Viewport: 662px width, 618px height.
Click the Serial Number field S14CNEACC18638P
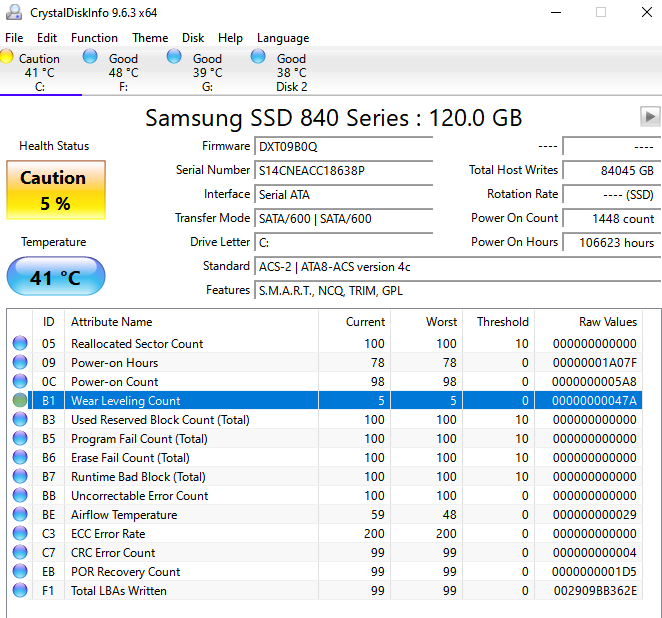click(344, 171)
